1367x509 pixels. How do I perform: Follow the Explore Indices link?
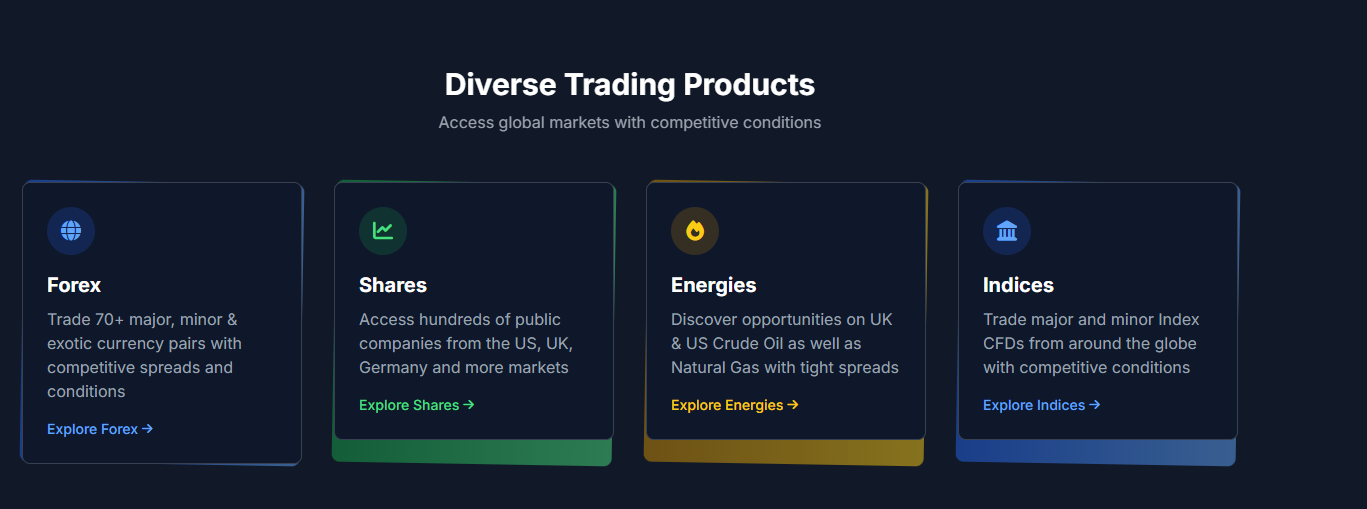(x=1034, y=405)
